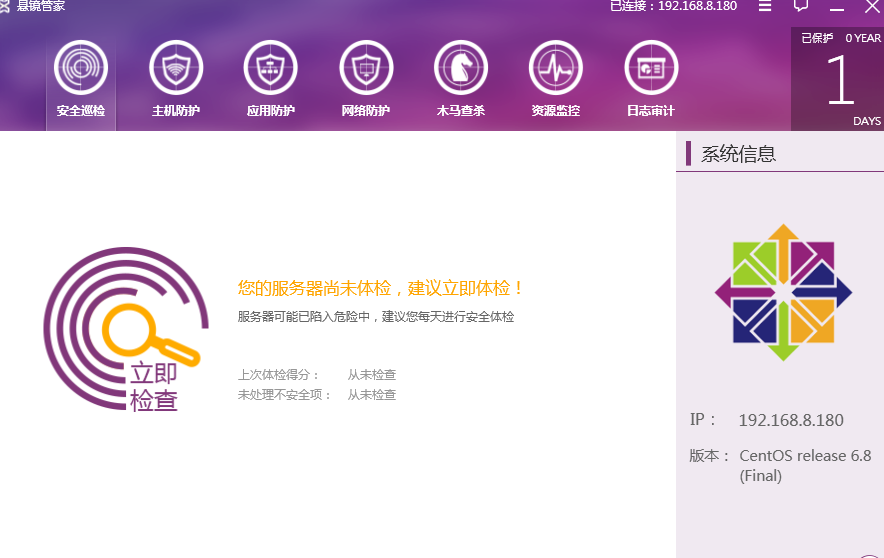Image resolution: width=884 pixels, height=558 pixels.
Task: Click the 已连接：192.168.8.180 connection status
Action: coord(673,6)
